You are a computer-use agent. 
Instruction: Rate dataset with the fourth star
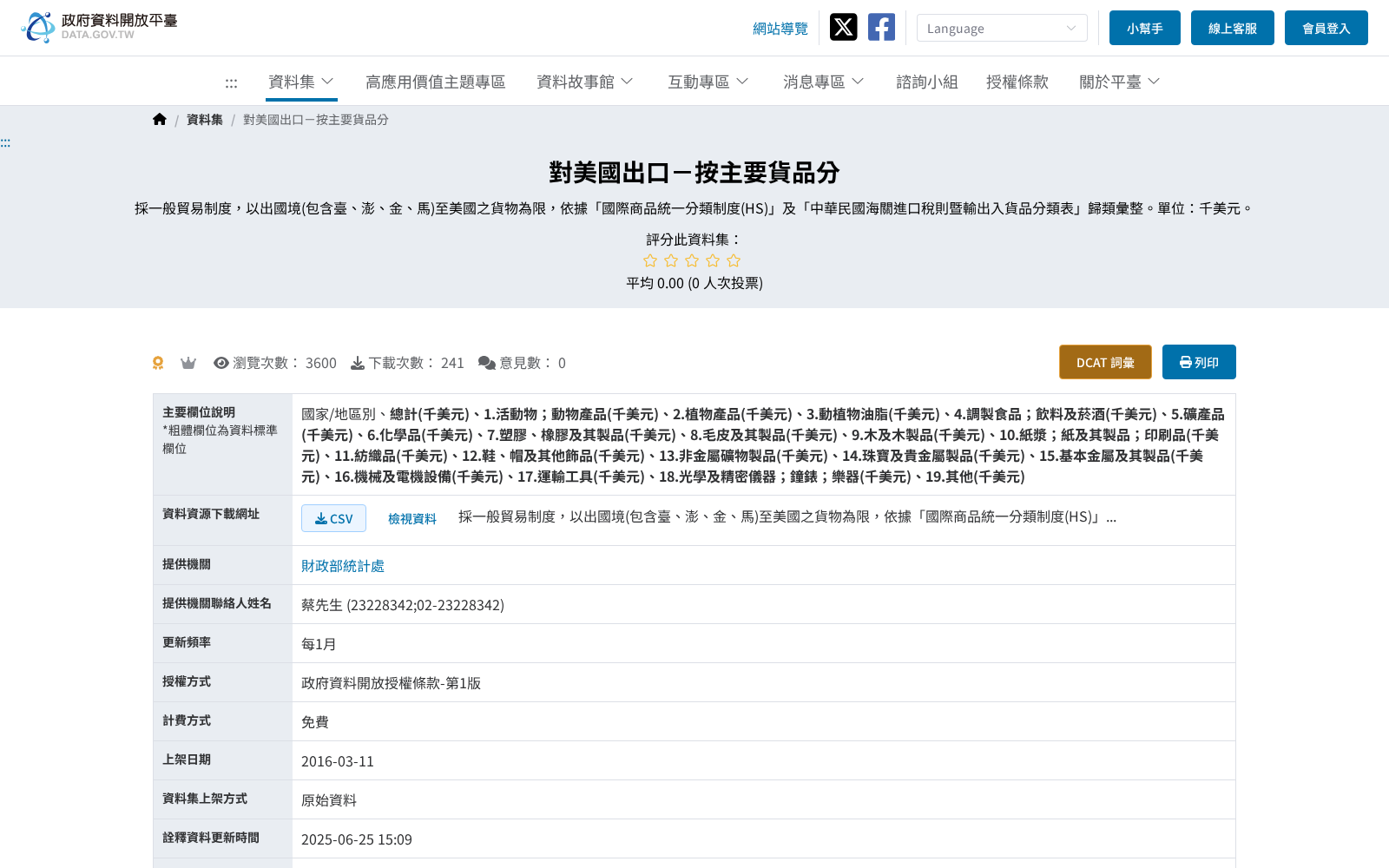point(713,260)
